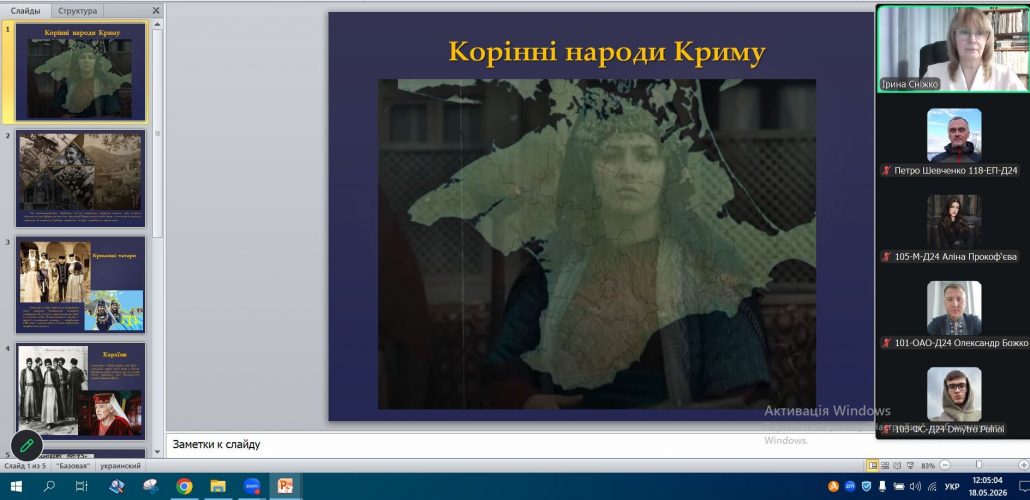
Task: Click the Слайд 1 из 5 status indicator
Action: coord(25,466)
